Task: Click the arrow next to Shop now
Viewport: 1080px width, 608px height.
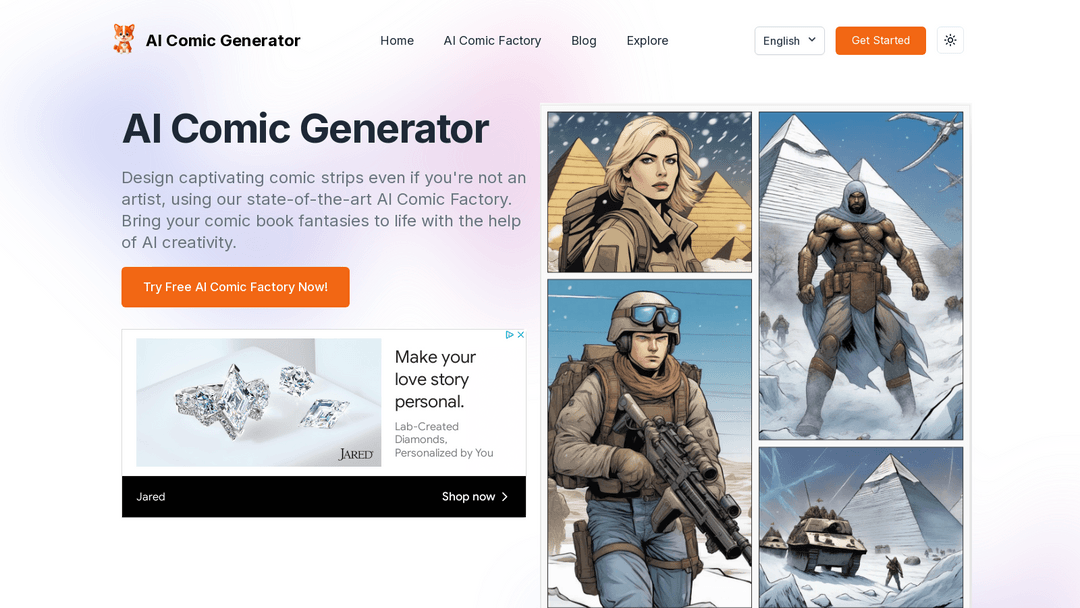Action: (505, 496)
